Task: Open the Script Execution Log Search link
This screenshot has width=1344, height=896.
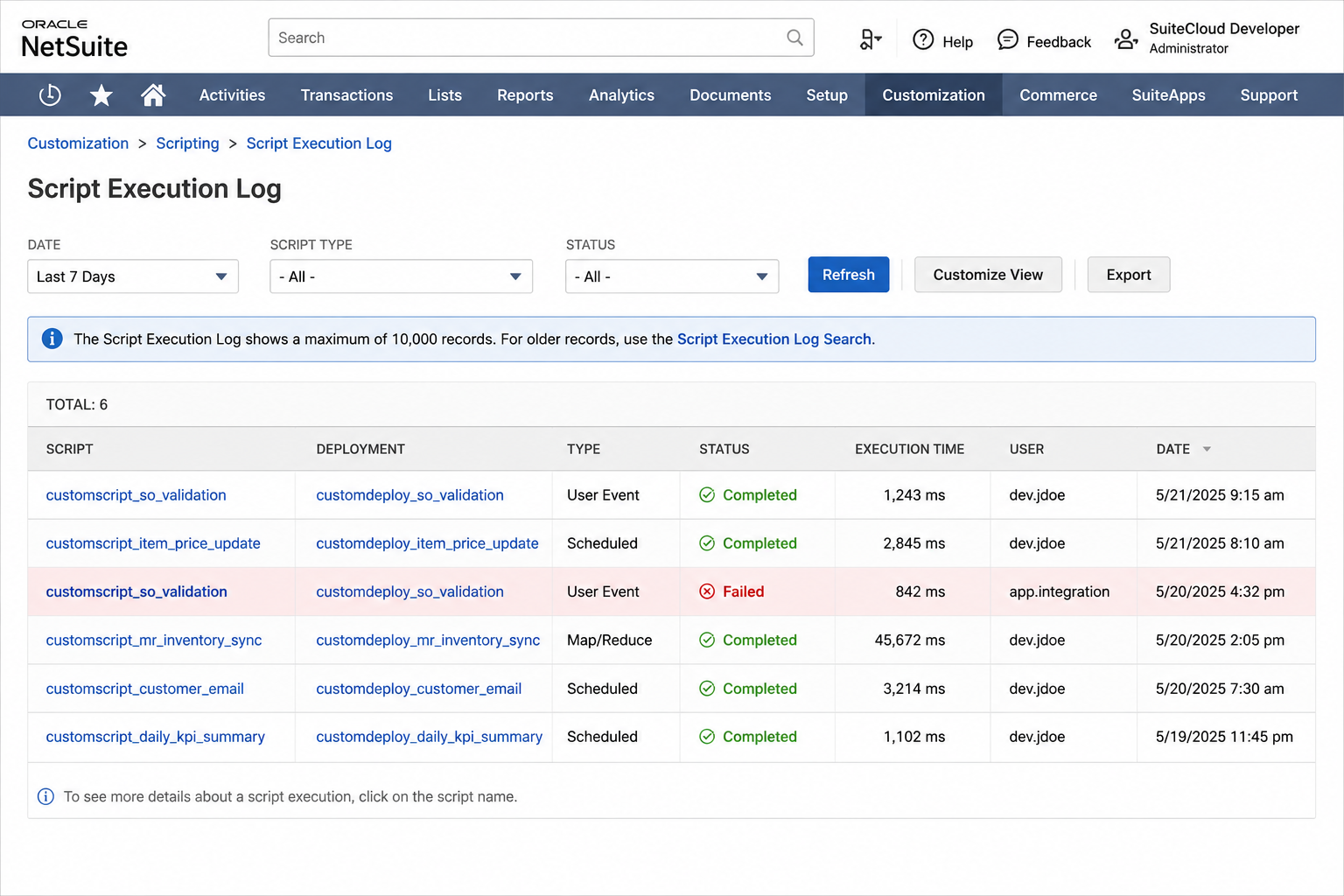Action: 774,339
